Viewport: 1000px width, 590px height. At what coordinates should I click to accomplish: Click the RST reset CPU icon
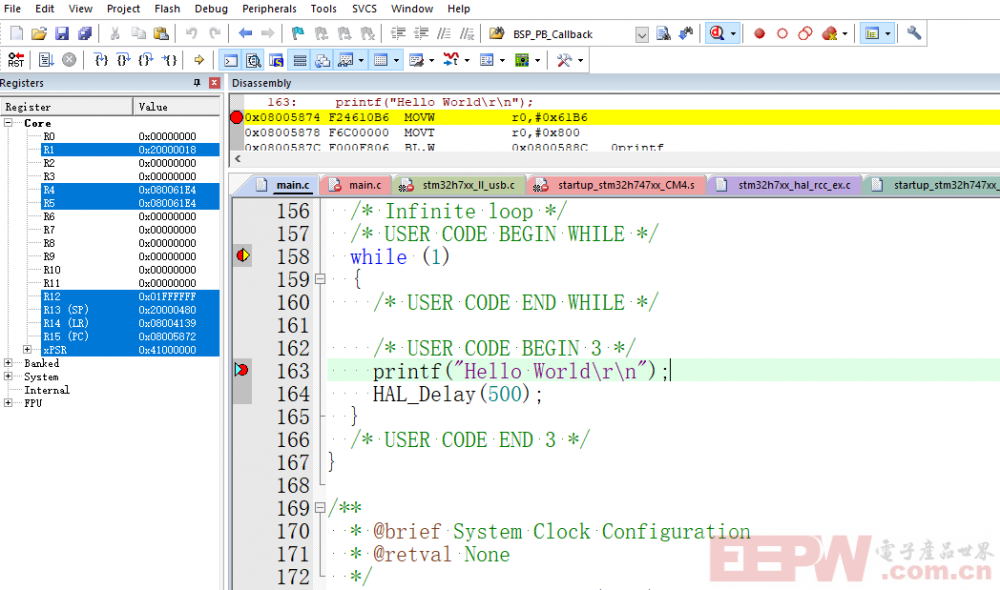(15, 60)
